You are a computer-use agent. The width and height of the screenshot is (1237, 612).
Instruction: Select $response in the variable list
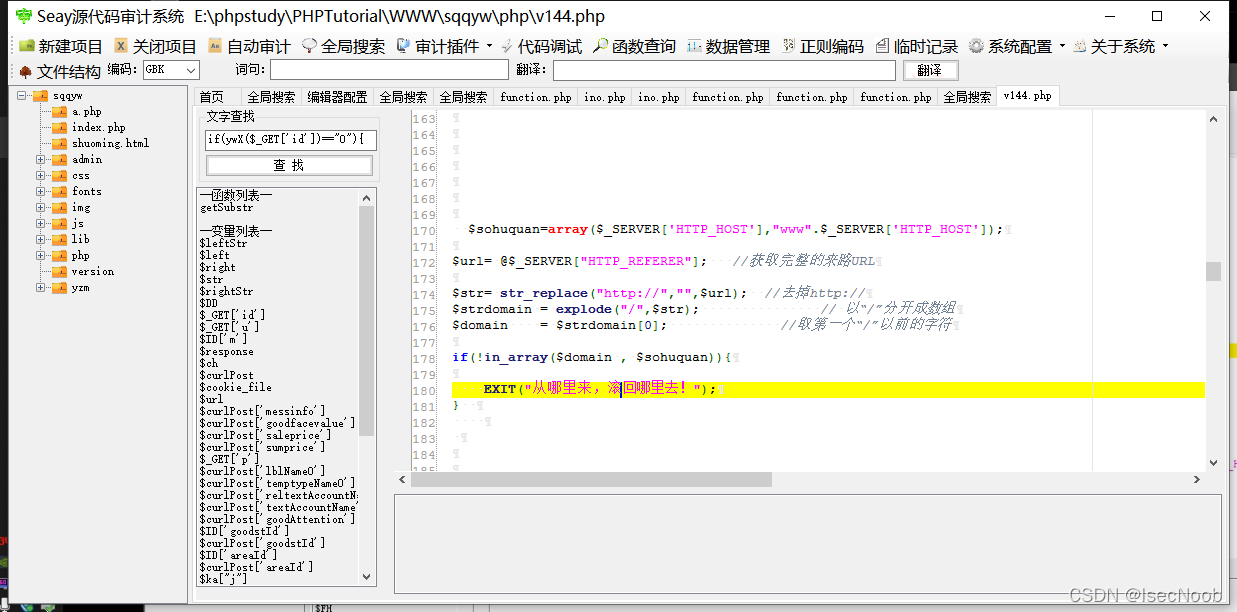point(226,351)
